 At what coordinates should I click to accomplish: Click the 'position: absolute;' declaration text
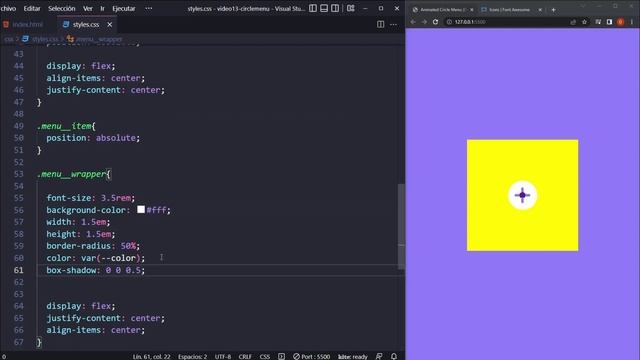pos(93,138)
